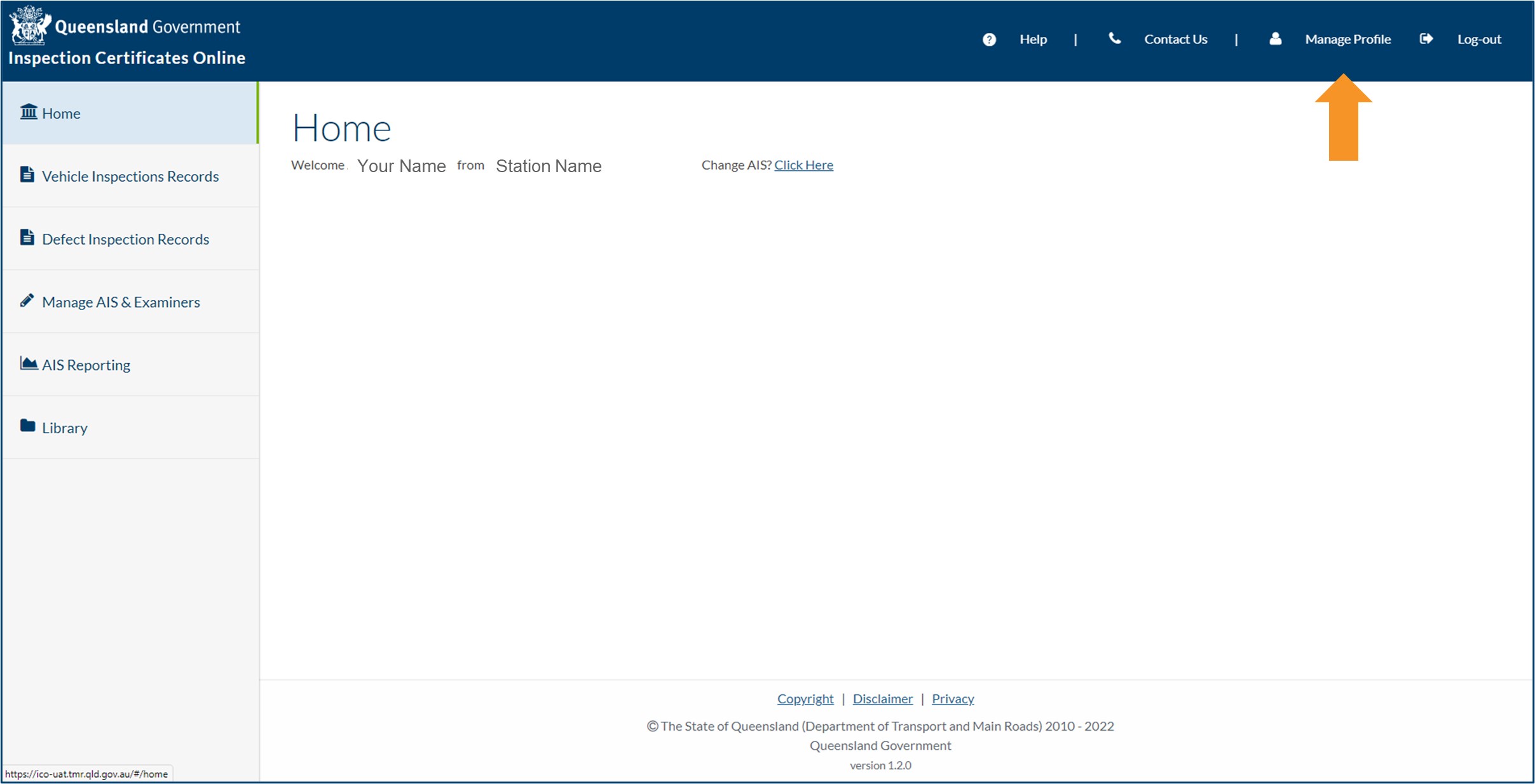This screenshot has width=1535, height=784.
Task: Click the Home building icon in sidebar
Action: click(x=29, y=112)
